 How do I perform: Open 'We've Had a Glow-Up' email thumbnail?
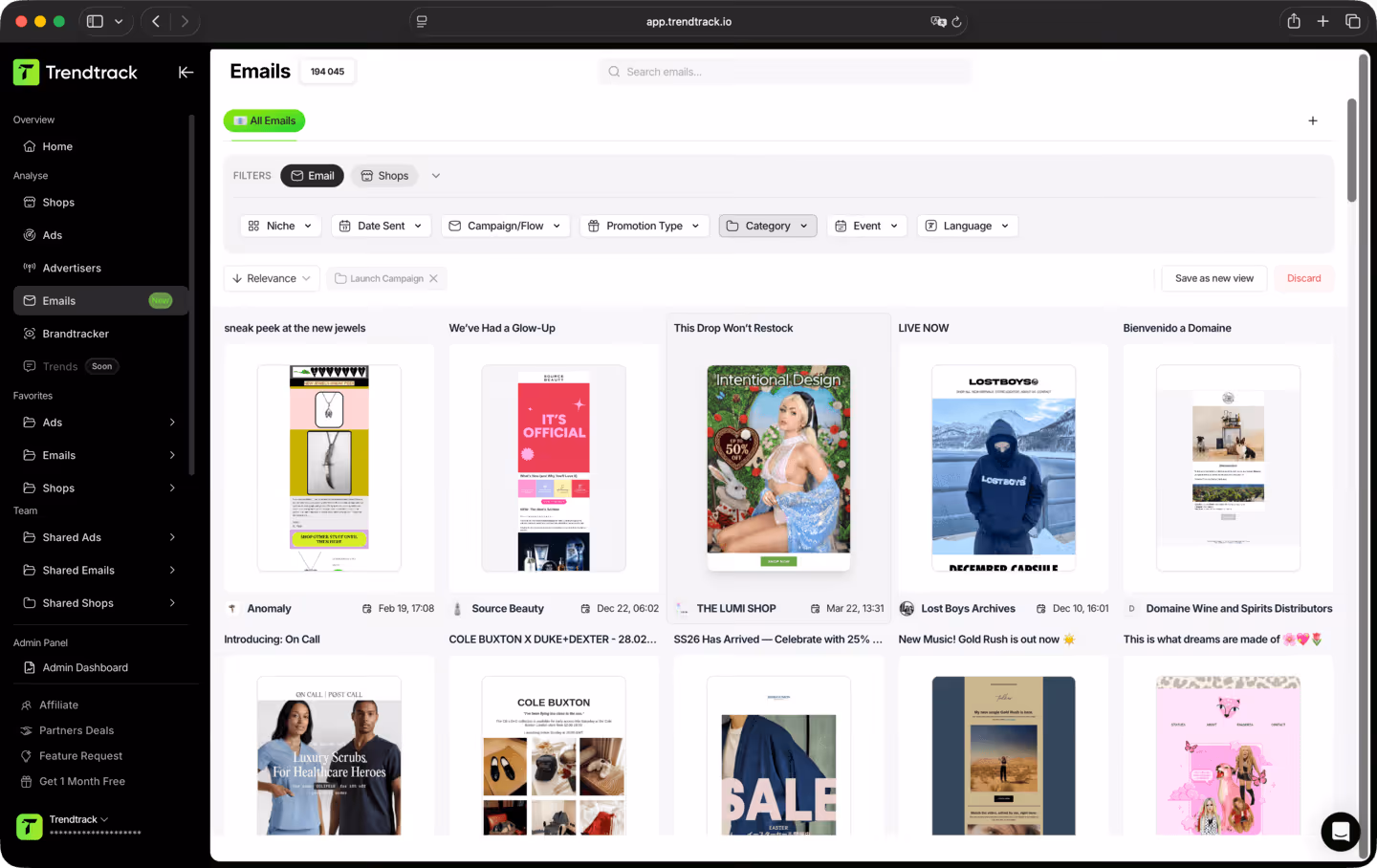[554, 467]
